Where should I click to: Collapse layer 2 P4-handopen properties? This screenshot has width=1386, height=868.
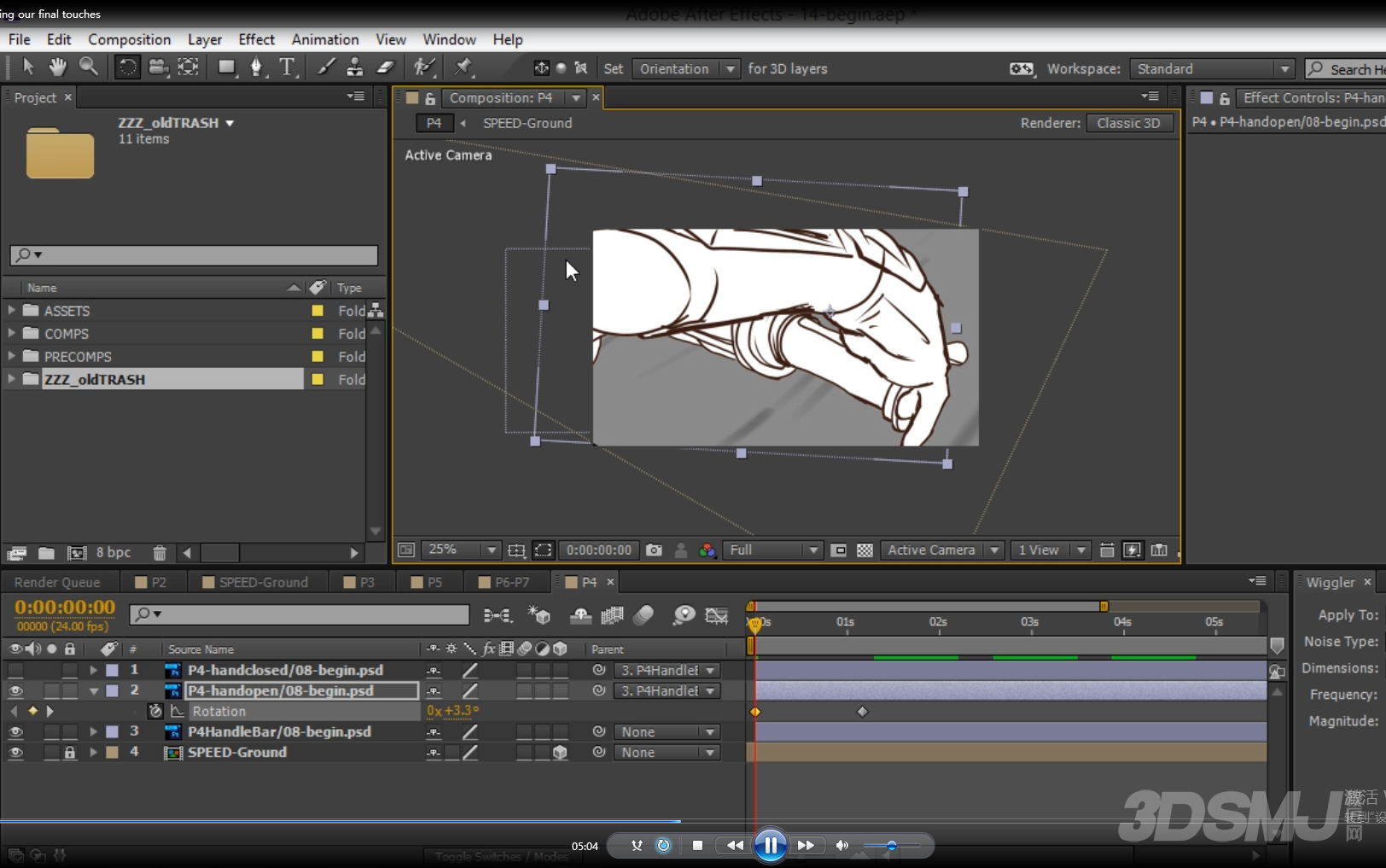point(93,690)
